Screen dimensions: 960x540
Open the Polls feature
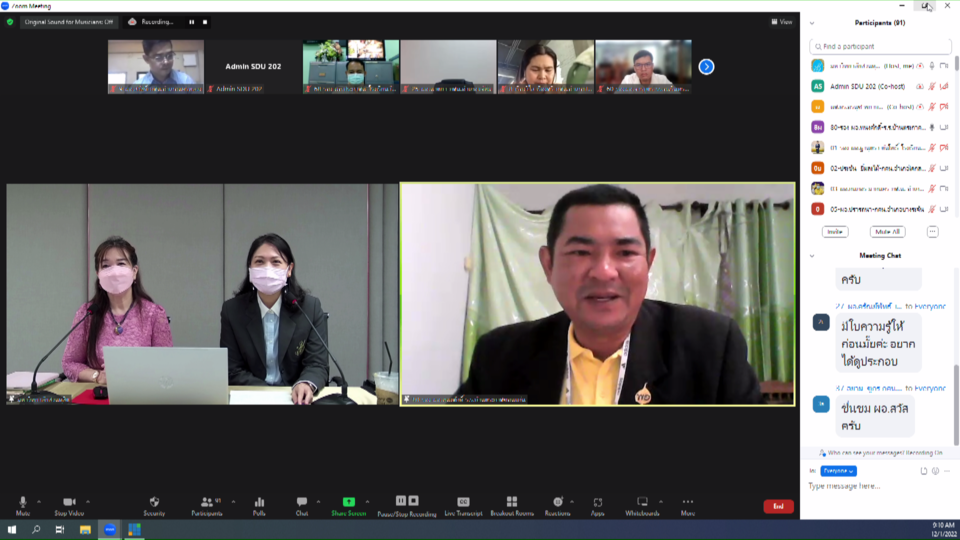(x=259, y=506)
